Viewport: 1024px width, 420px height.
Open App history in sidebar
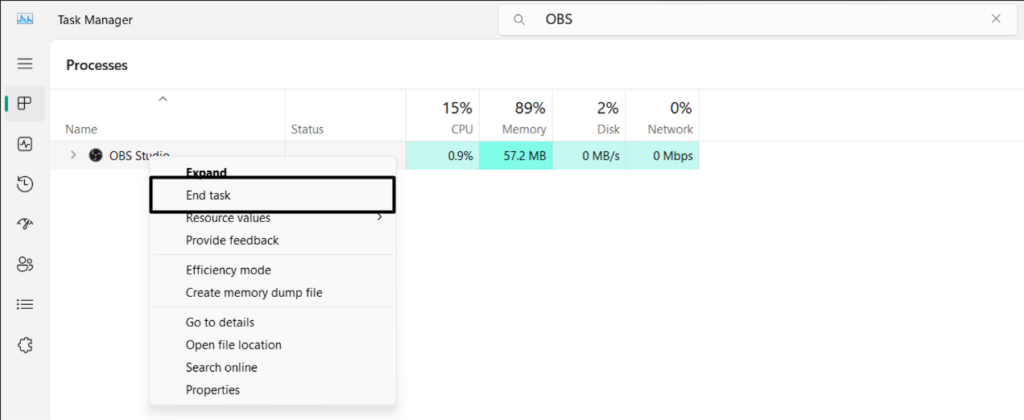(25, 184)
